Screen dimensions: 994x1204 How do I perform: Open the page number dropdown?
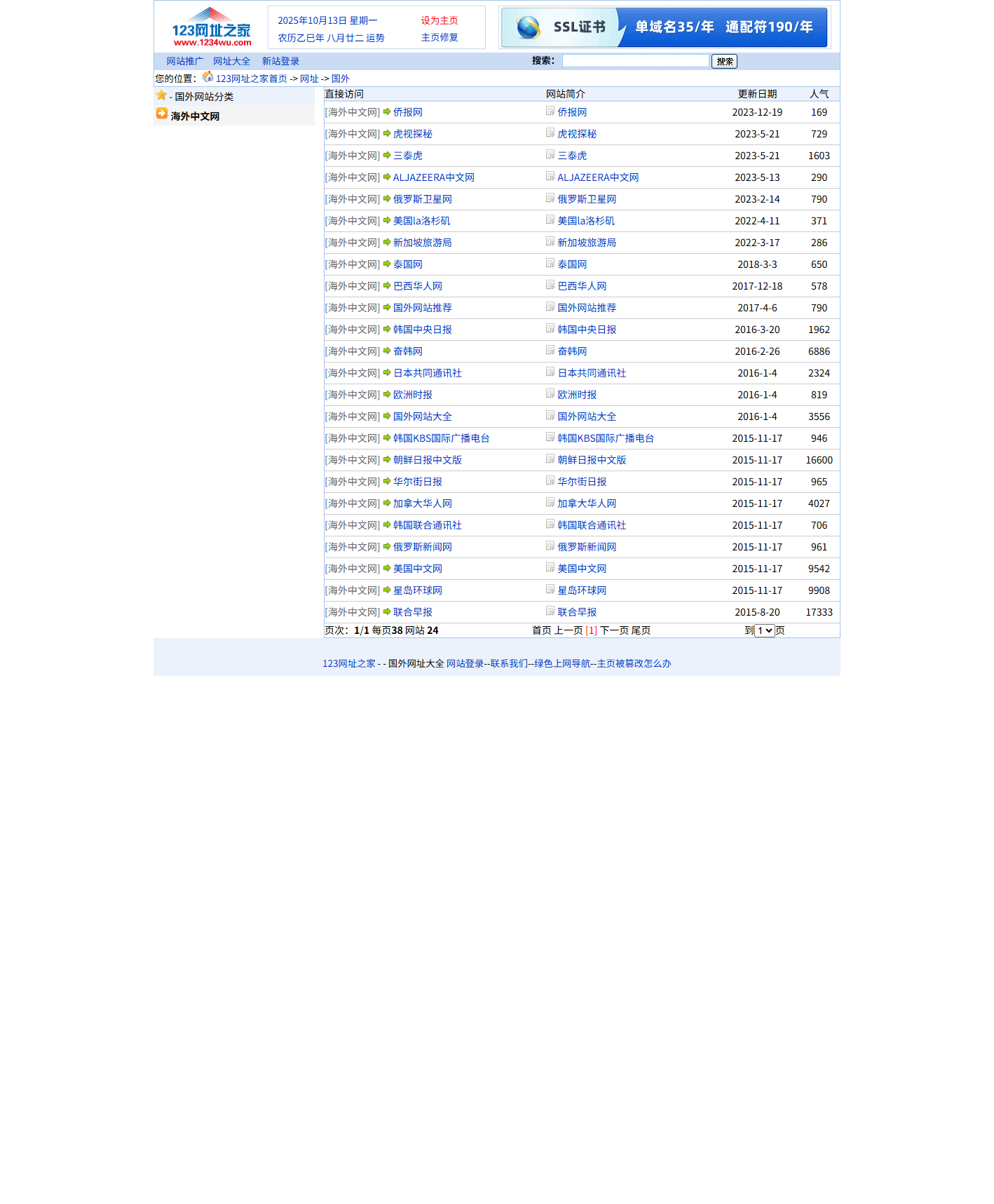pos(764,630)
